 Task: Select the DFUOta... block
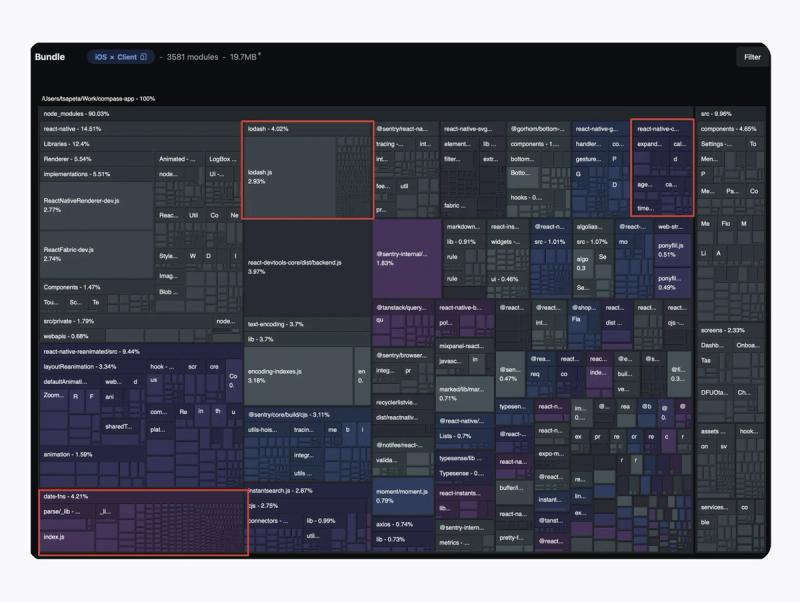point(715,392)
